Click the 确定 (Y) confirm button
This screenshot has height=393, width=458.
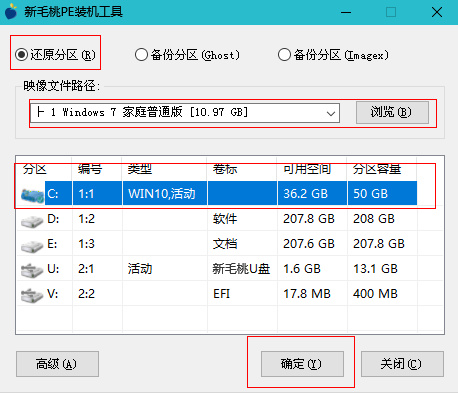point(302,364)
